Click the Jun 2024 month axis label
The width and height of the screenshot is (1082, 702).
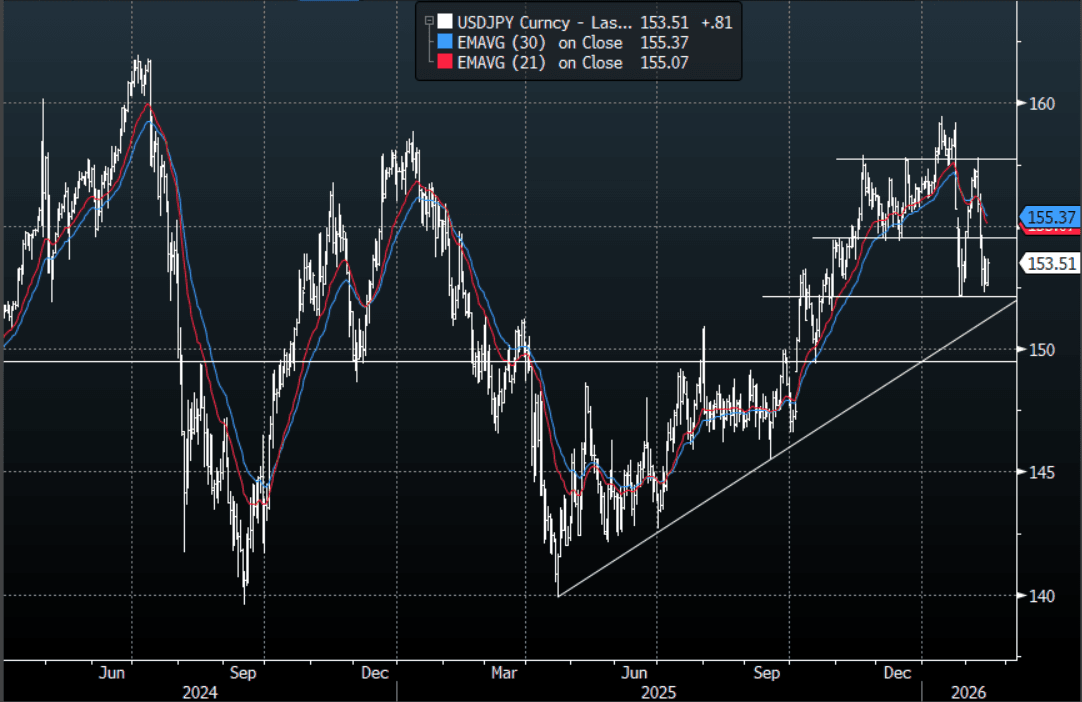pos(113,673)
